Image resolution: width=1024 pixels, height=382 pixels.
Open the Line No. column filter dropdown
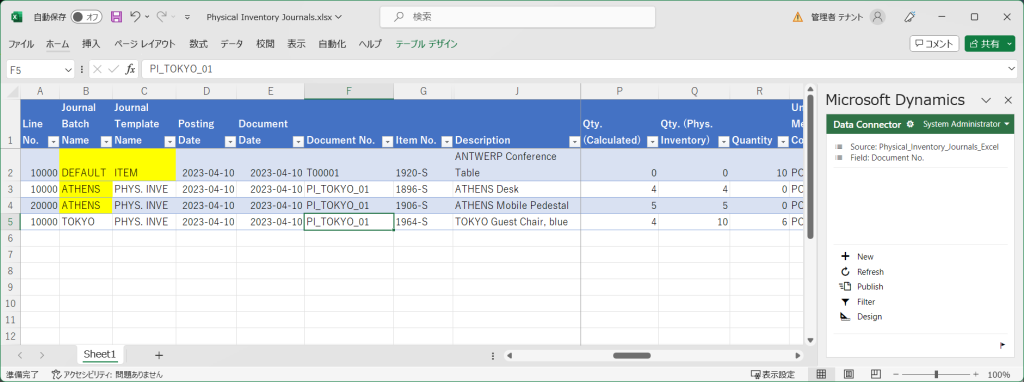[54, 141]
